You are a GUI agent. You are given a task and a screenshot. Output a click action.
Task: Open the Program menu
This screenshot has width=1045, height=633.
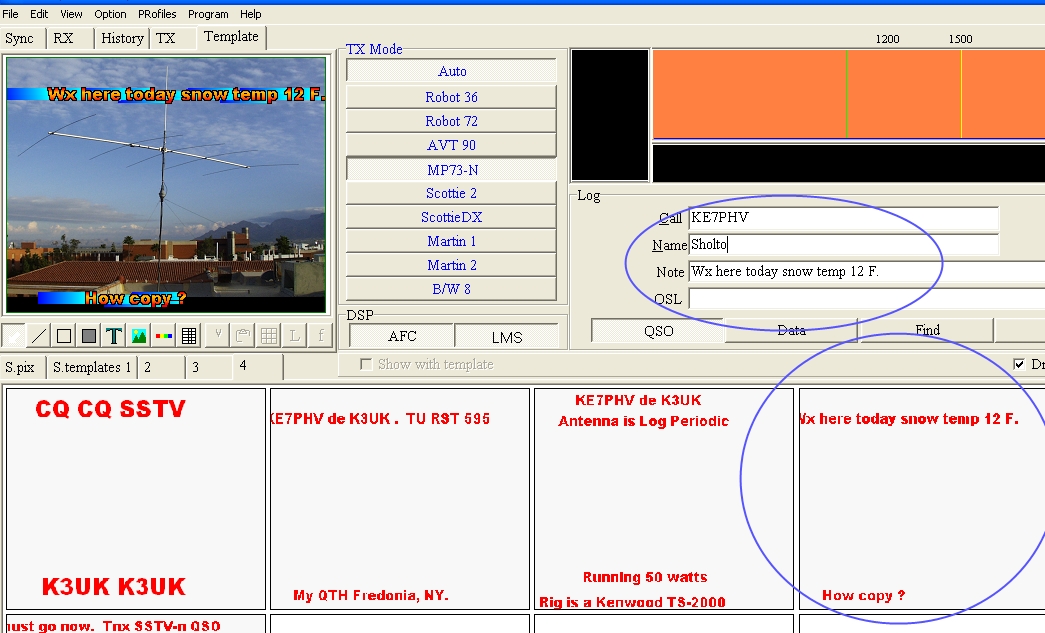tap(208, 14)
